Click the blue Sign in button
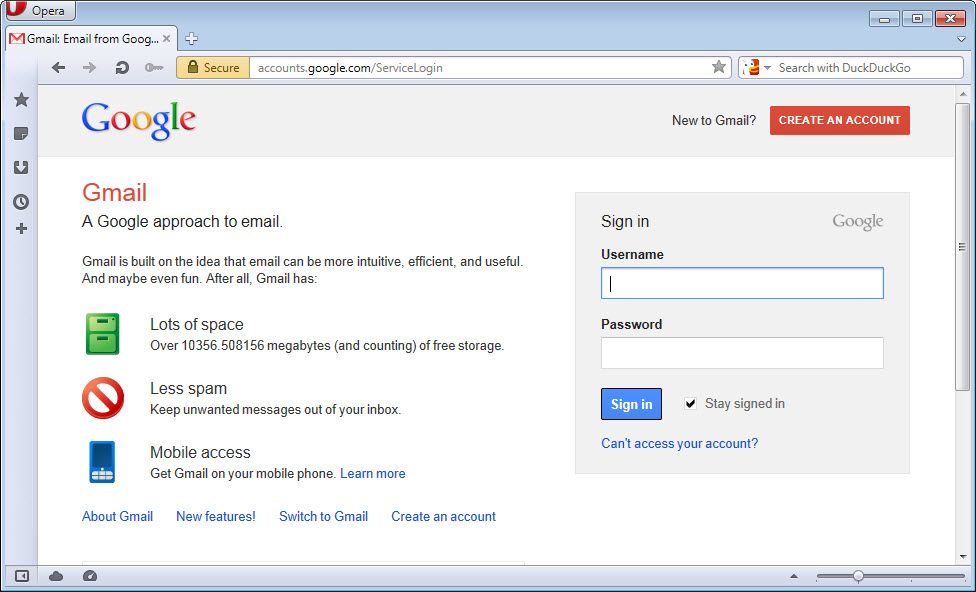This screenshot has width=976, height=592. pos(631,404)
